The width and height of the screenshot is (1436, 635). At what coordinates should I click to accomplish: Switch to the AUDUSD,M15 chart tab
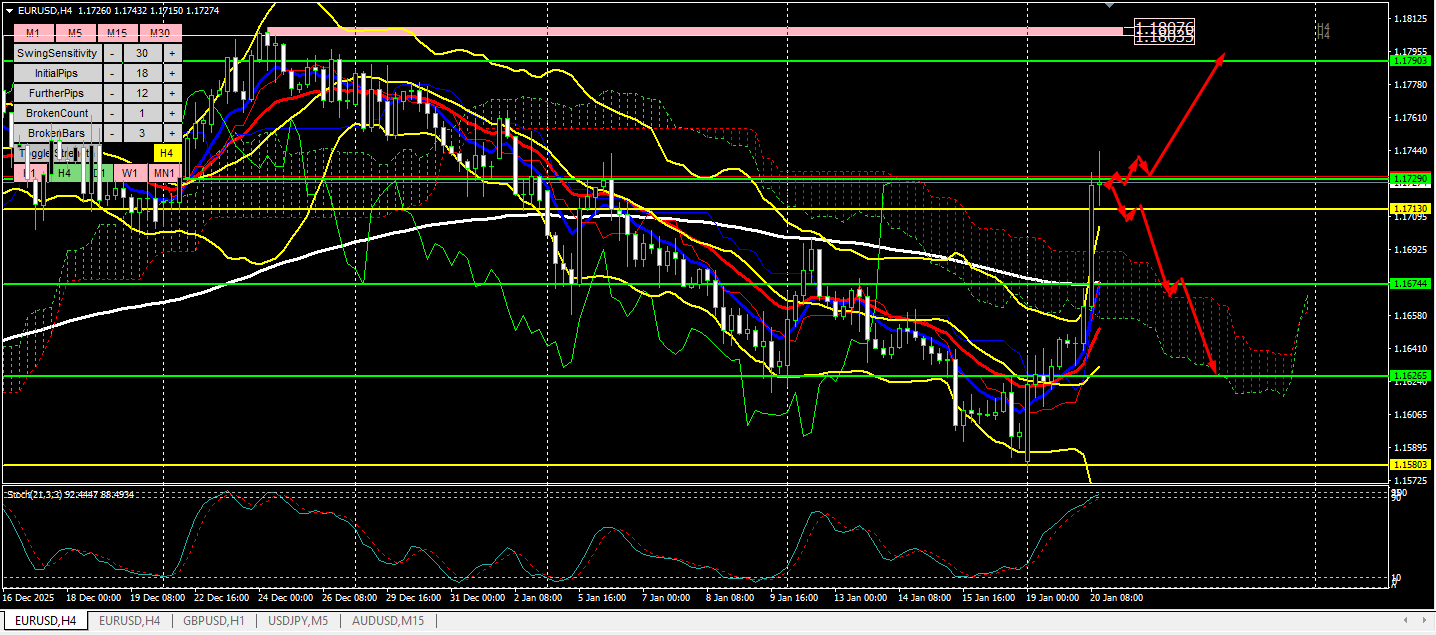tap(387, 621)
